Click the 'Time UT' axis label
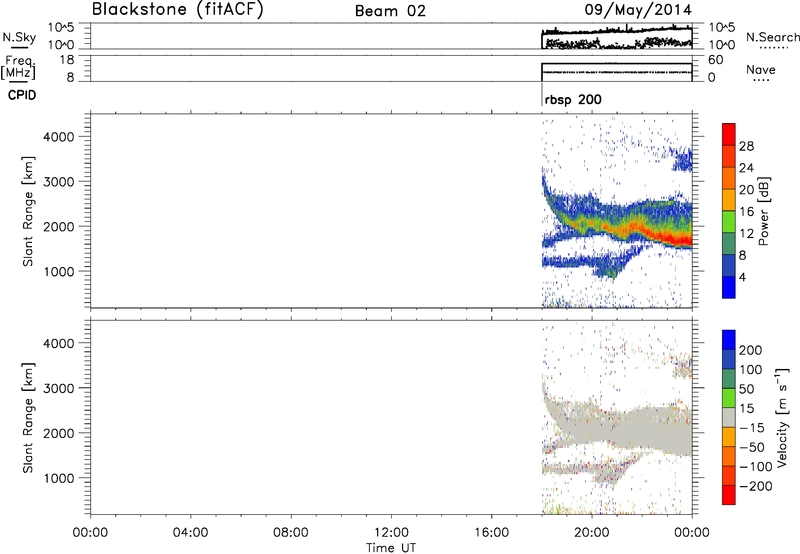Viewport: 800px width, 554px height. pos(391,548)
